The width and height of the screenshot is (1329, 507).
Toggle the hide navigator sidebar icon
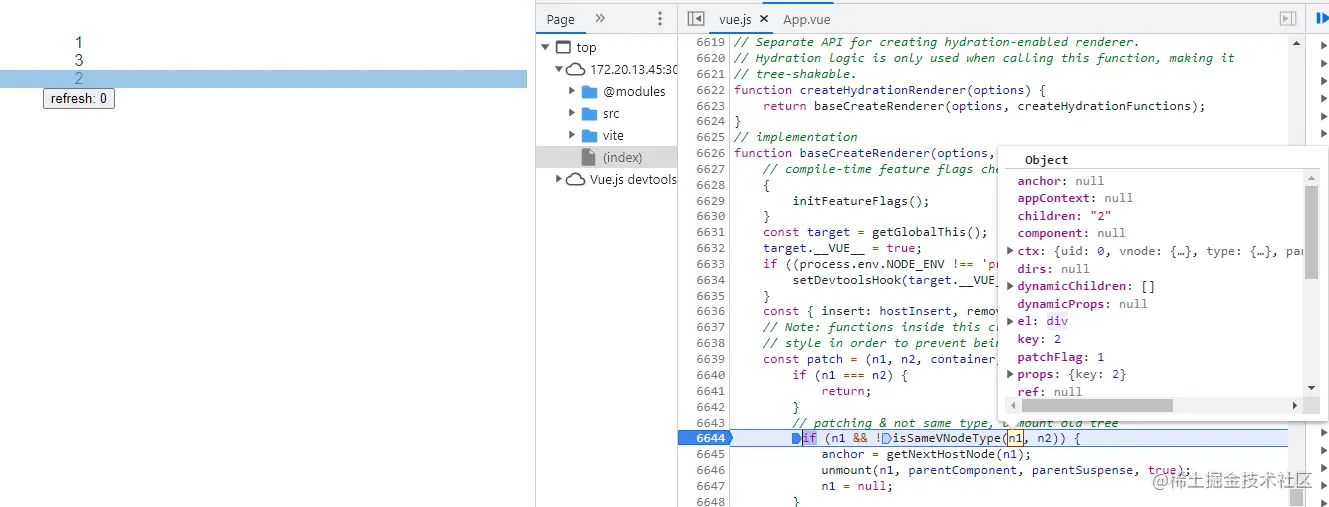[696, 19]
